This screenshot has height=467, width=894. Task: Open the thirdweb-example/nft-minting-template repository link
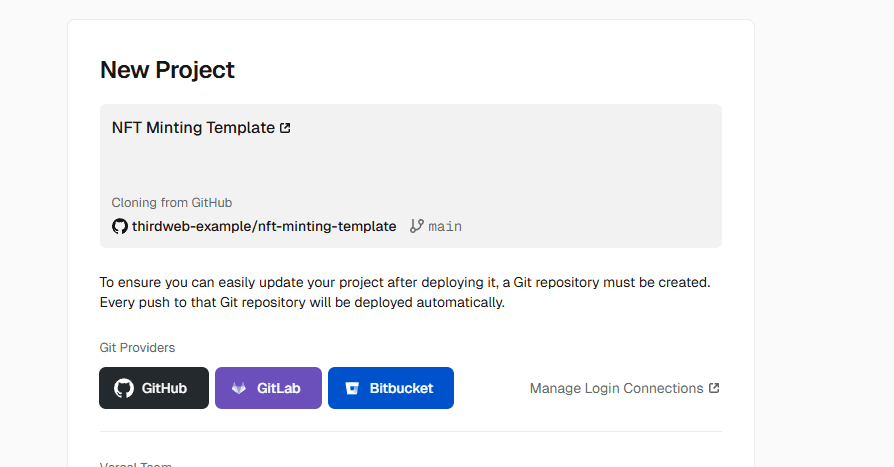[264, 227]
